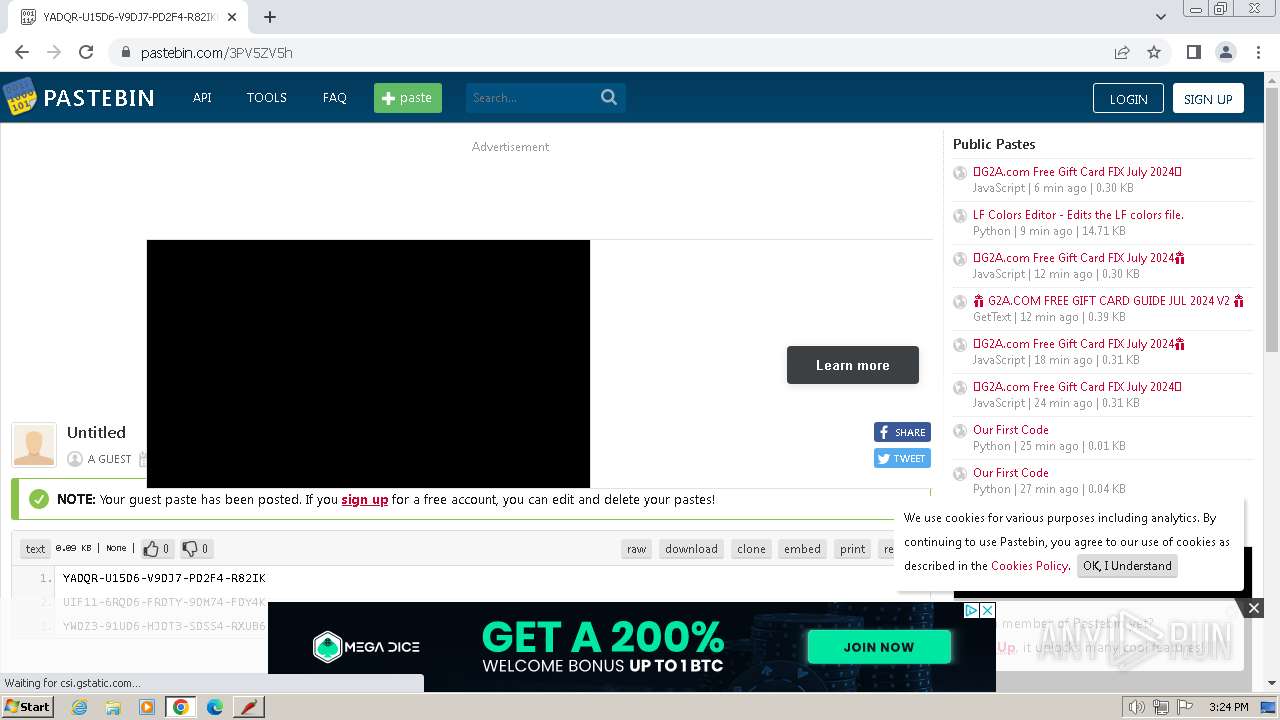Viewport: 1280px width, 720px height.
Task: Open File Explorer folder in taskbar
Action: (x=113, y=707)
